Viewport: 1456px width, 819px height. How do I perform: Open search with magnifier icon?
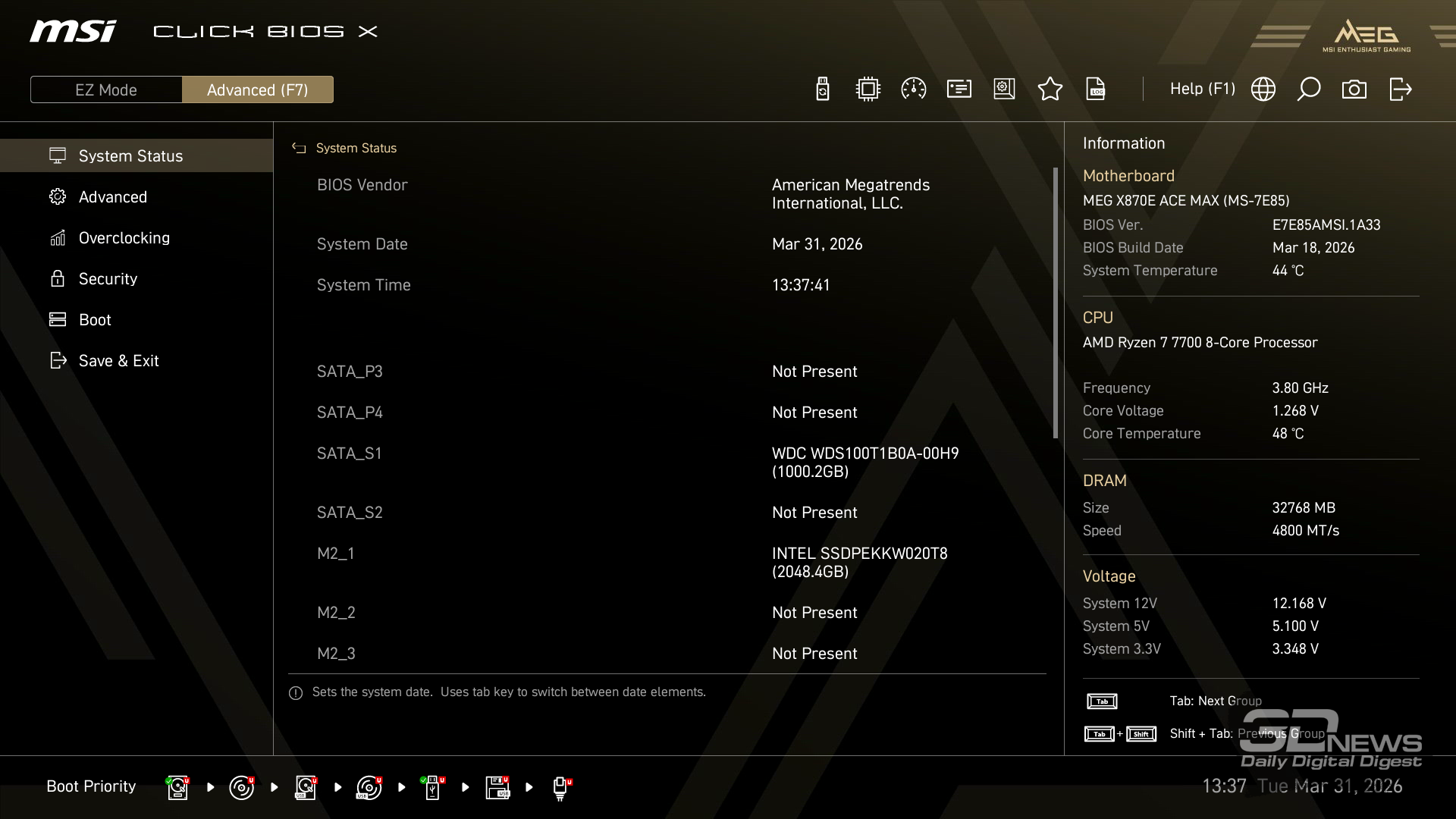[x=1308, y=89]
